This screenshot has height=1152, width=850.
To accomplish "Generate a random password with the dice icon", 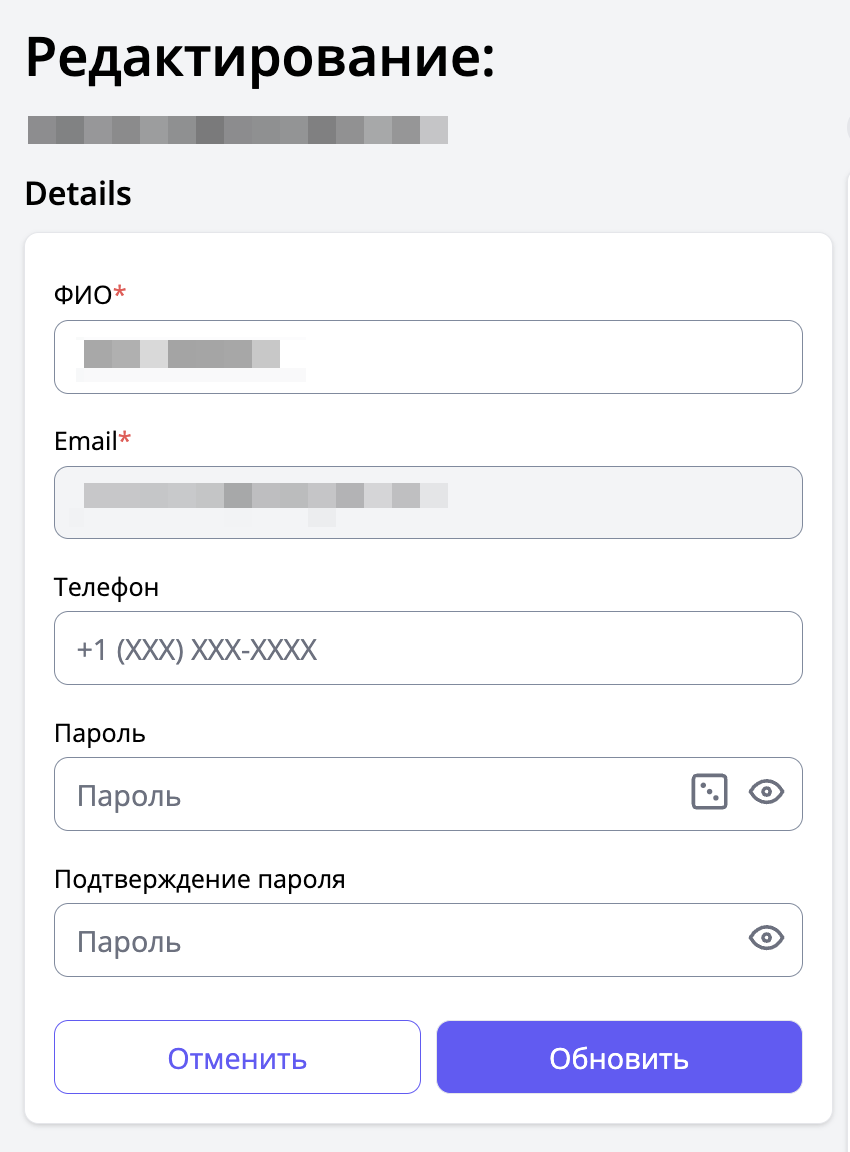I will tap(709, 793).
